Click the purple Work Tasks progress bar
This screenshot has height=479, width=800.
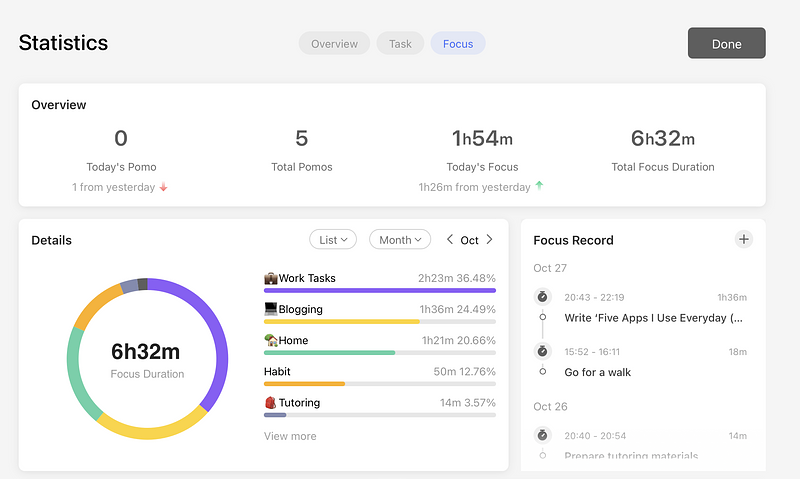pyautogui.click(x=380, y=290)
